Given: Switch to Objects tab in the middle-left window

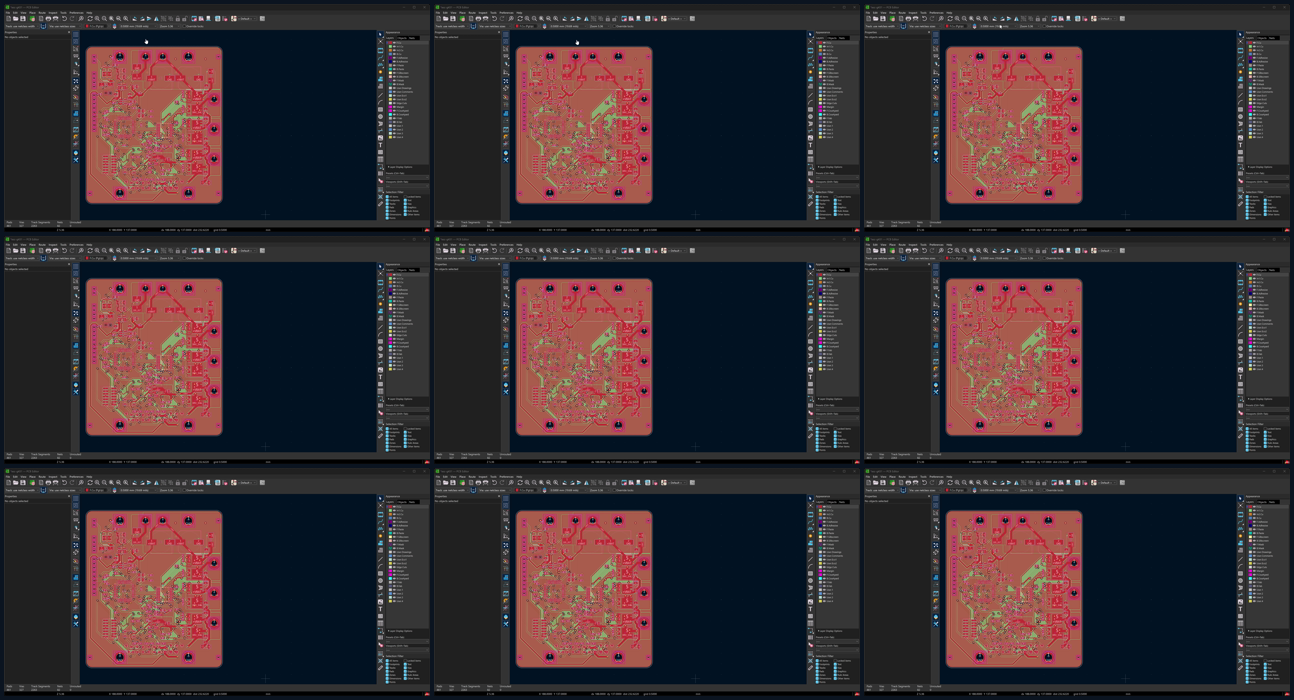Looking at the screenshot, I should 402,270.
